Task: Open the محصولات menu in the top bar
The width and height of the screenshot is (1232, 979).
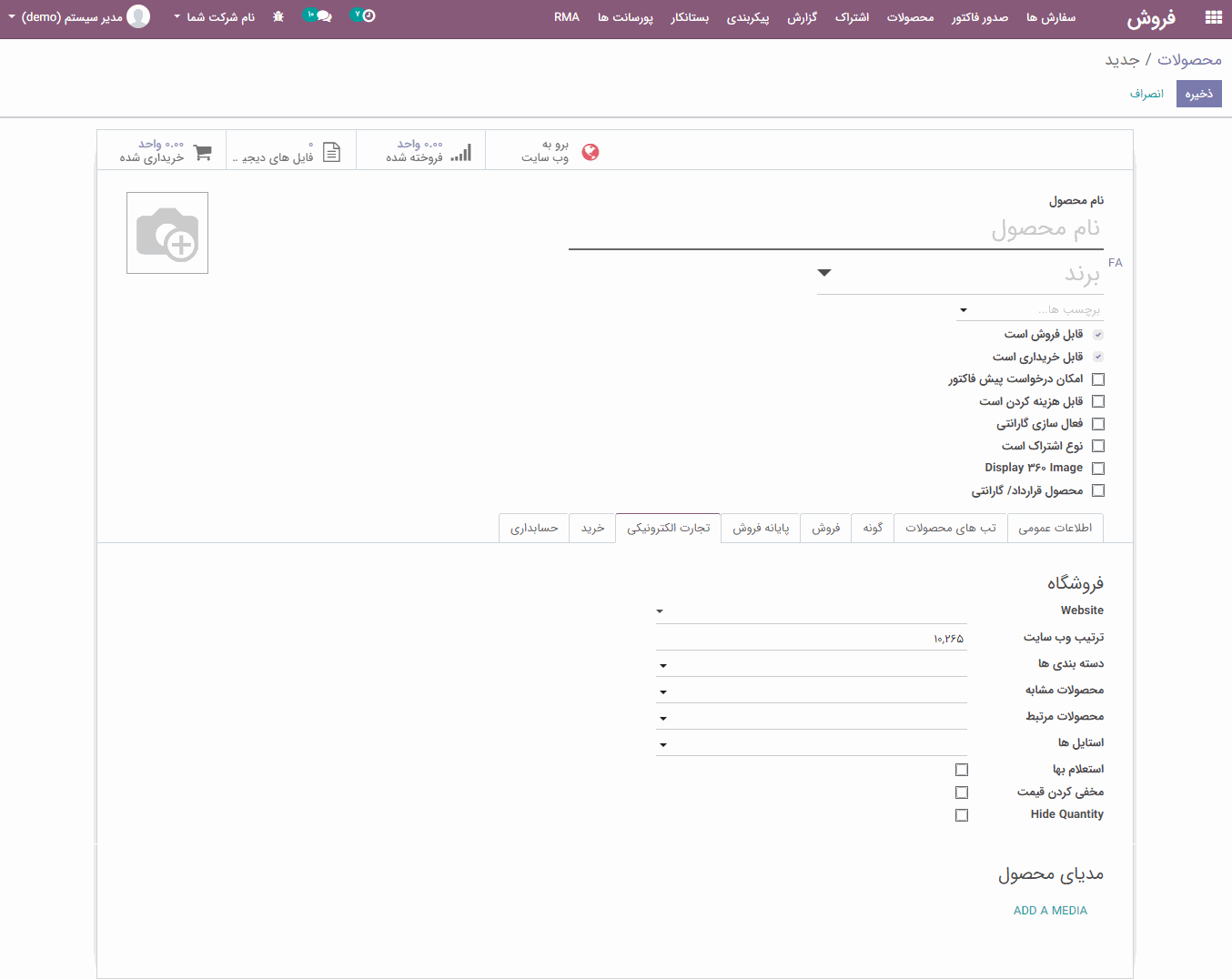Action: [x=910, y=15]
